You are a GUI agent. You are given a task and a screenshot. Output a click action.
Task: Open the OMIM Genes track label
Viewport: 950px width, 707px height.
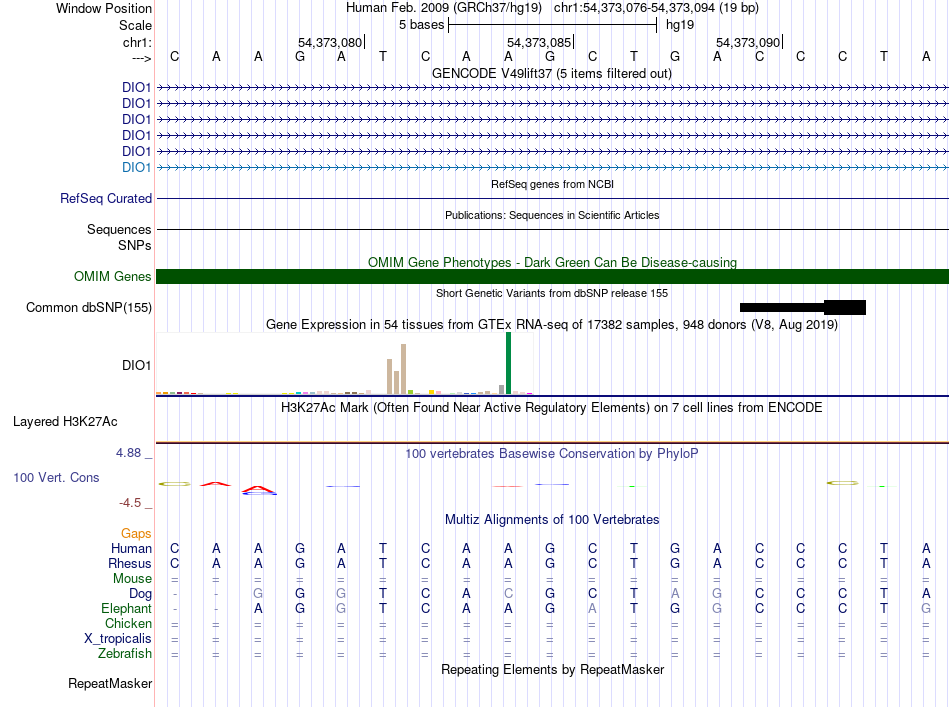click(x=112, y=276)
